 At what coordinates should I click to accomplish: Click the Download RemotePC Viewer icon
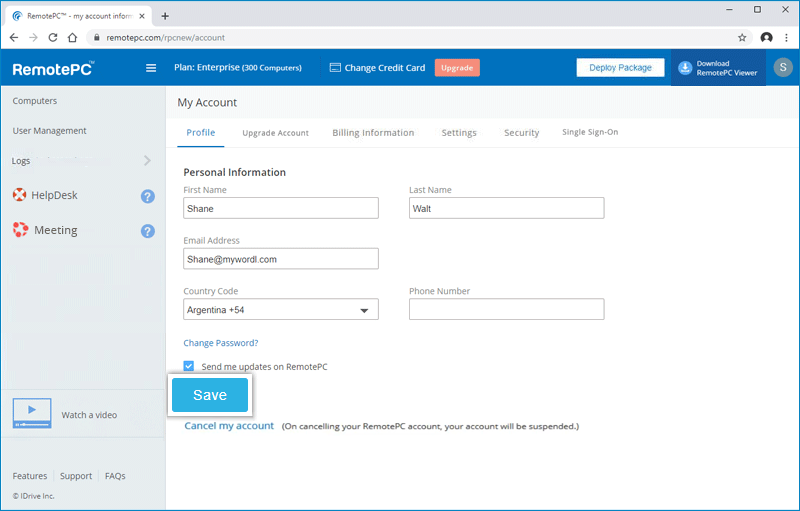tap(685, 68)
